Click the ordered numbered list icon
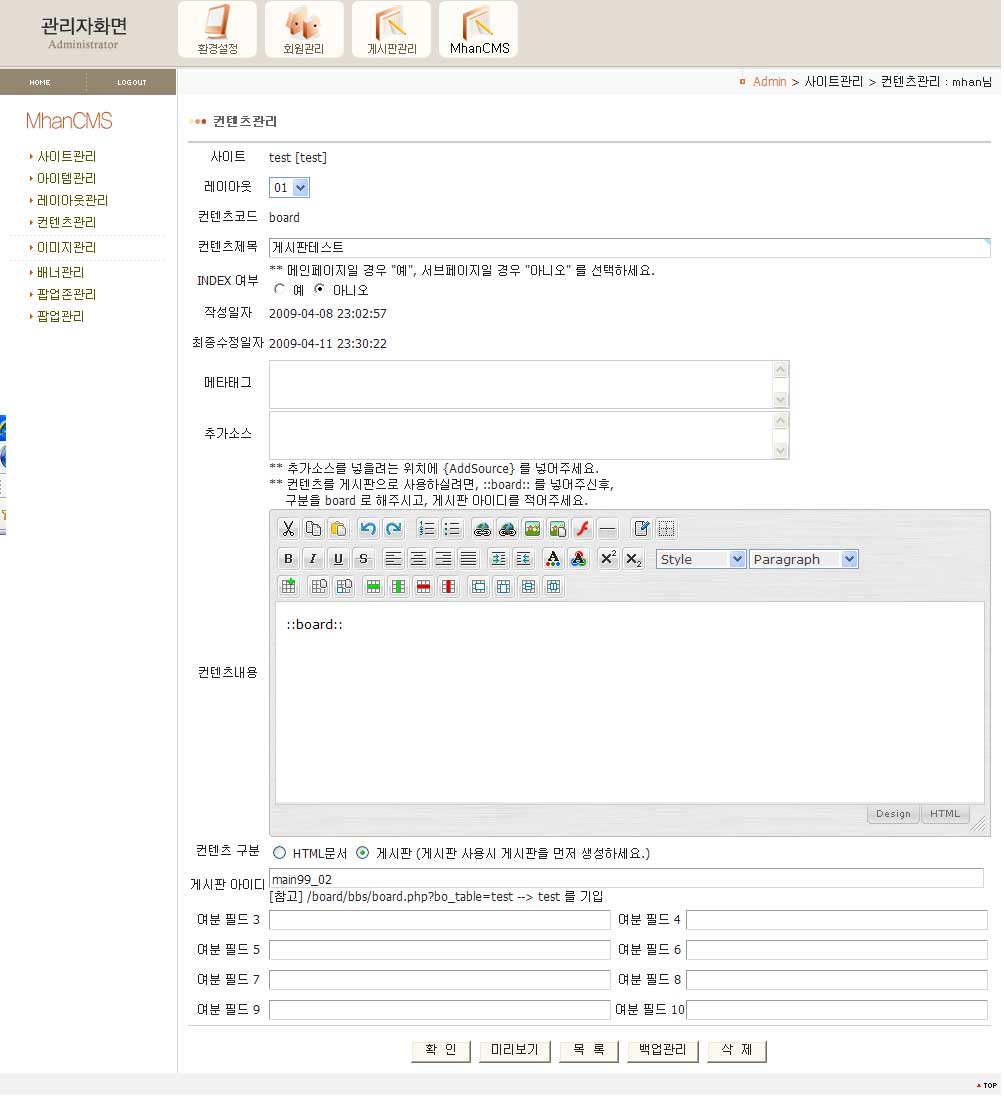The image size is (1004, 1108). (x=427, y=529)
